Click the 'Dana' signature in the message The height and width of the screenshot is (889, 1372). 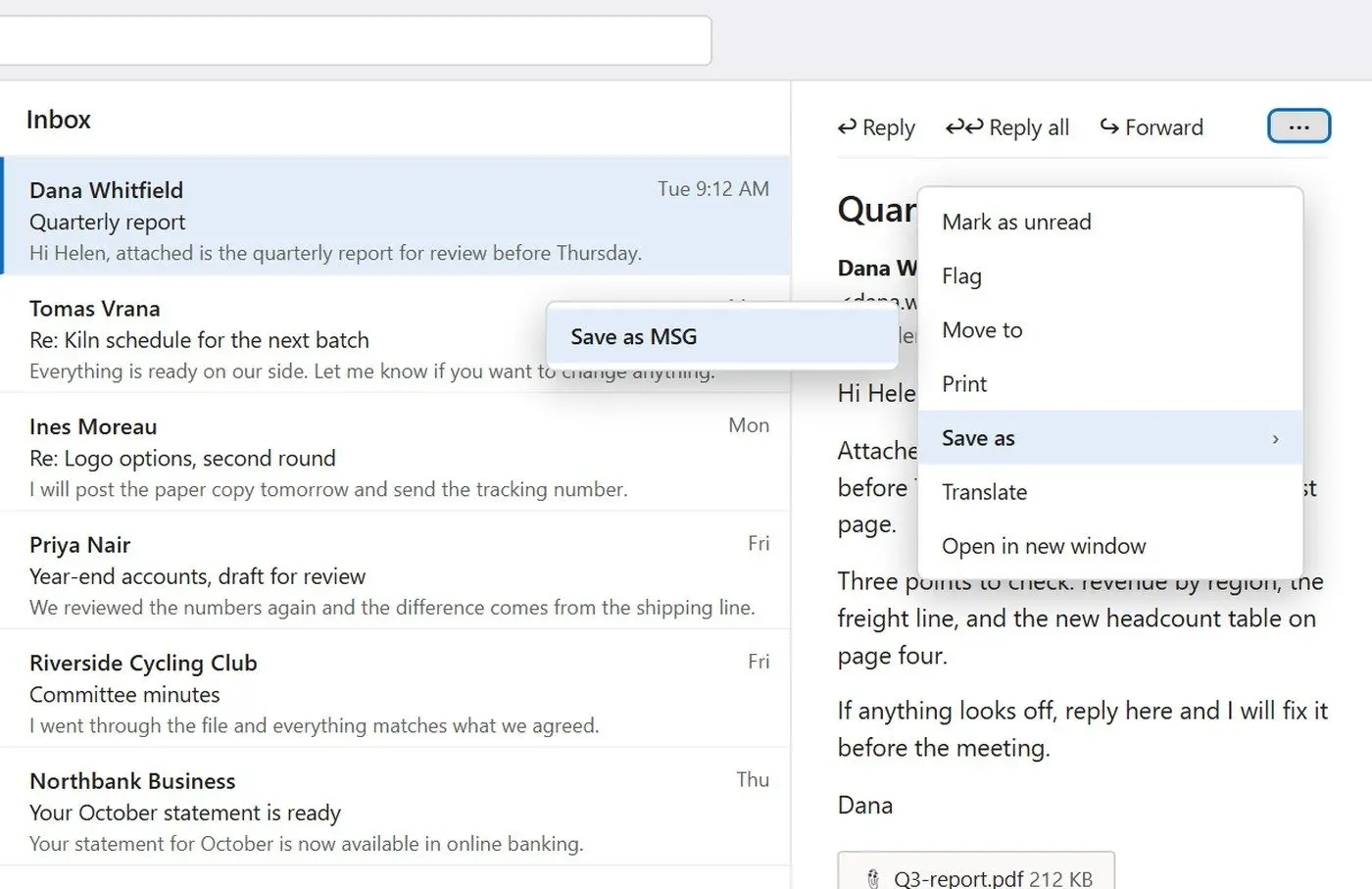pyautogui.click(x=865, y=806)
